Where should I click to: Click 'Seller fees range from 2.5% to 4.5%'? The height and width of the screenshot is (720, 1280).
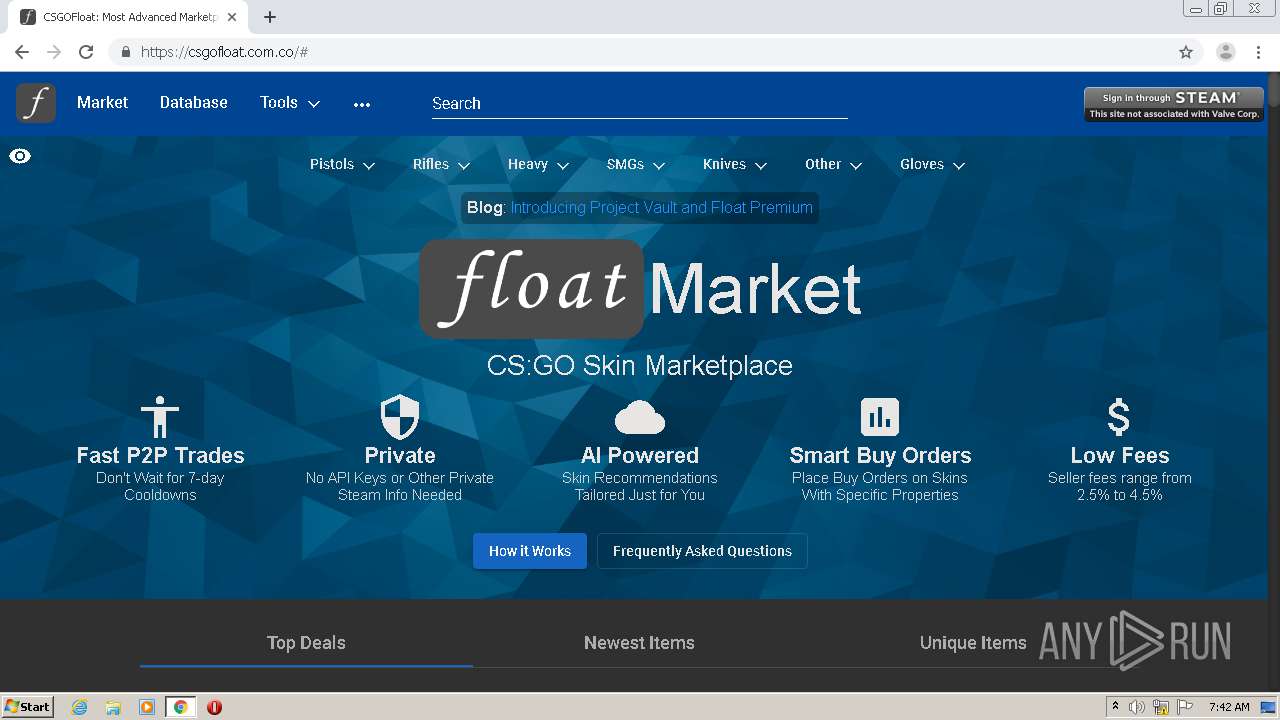[1120, 486]
